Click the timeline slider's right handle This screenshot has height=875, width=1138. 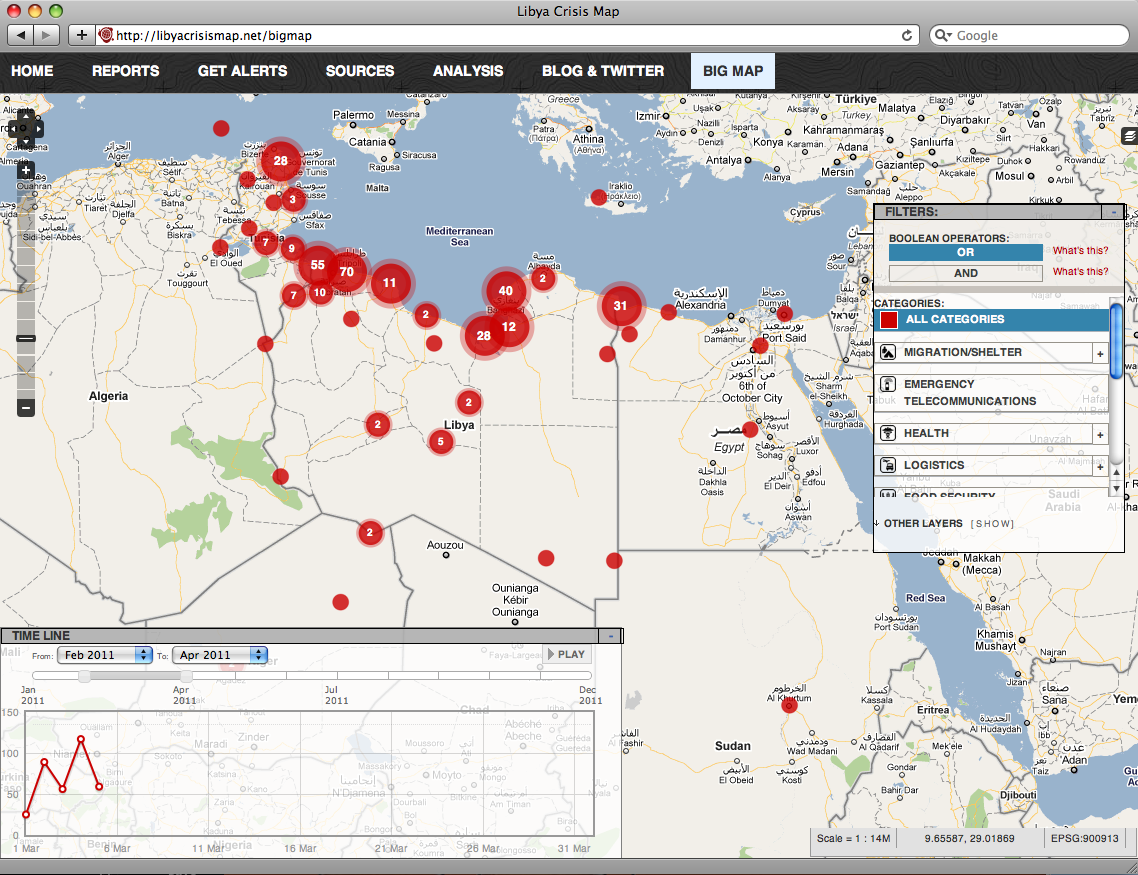[x=186, y=676]
